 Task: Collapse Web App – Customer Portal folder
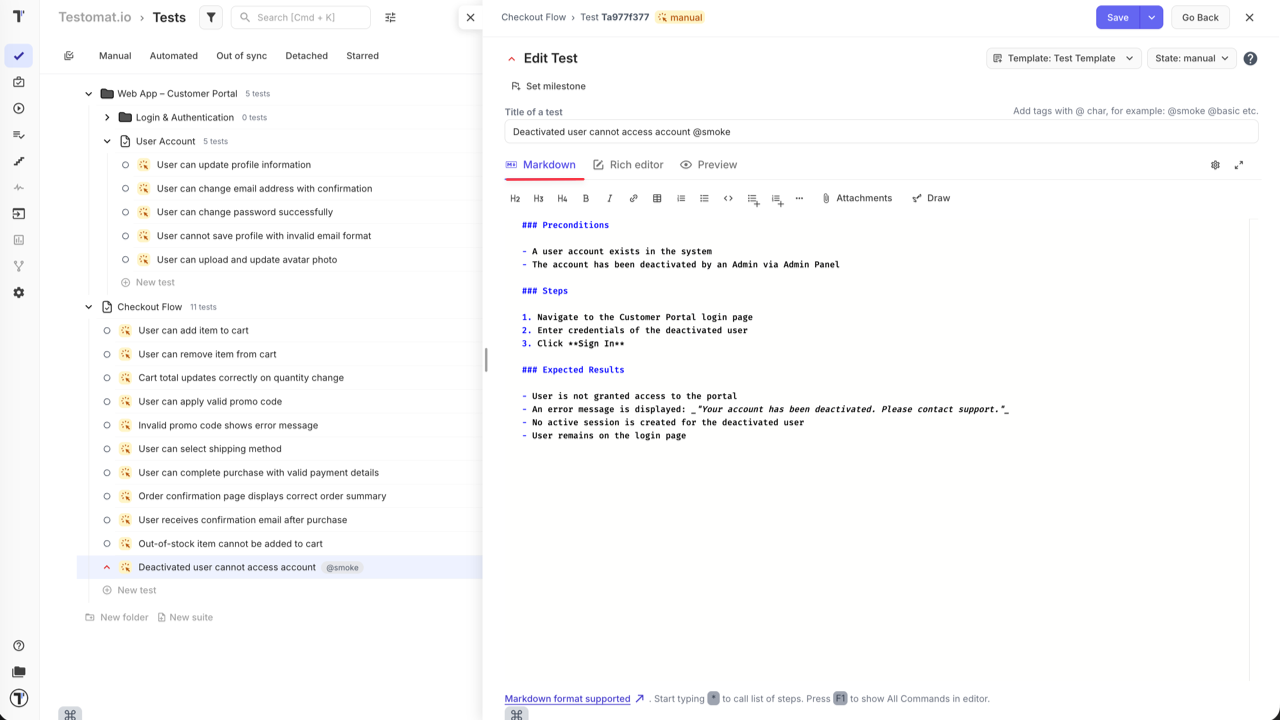click(x=89, y=94)
